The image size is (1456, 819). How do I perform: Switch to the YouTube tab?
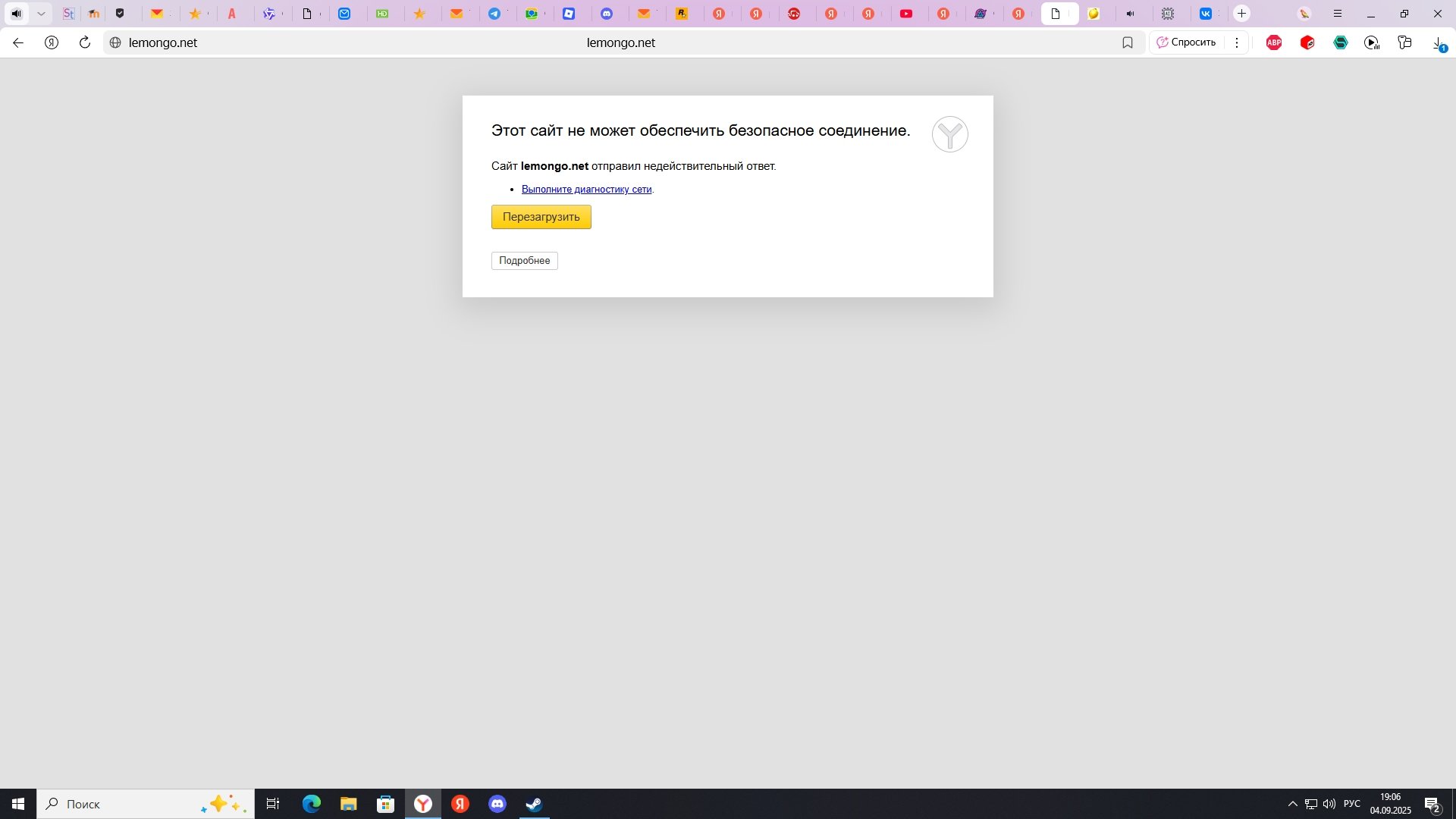[906, 14]
